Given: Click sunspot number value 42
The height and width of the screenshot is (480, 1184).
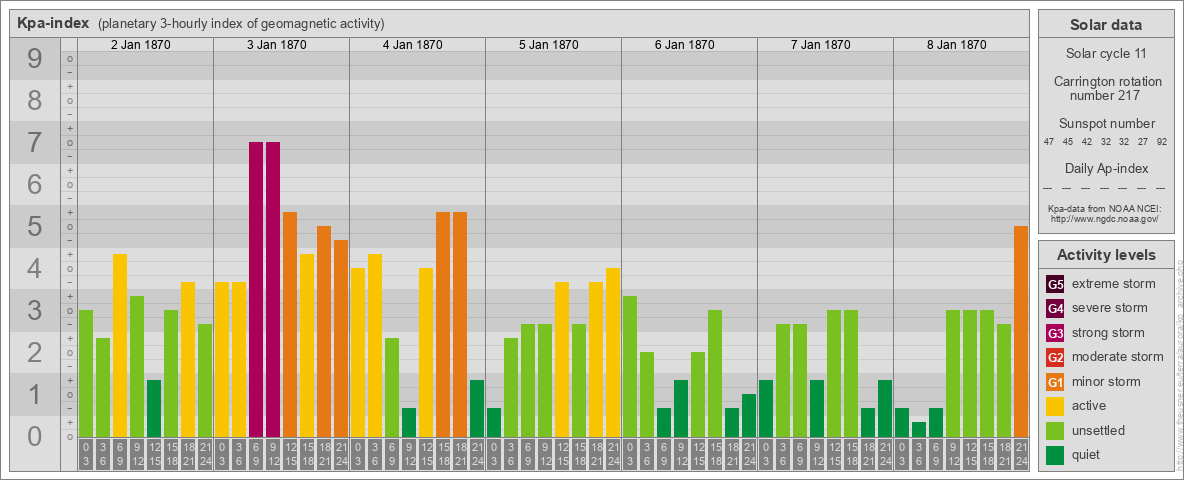Looking at the screenshot, I should pos(1087,142).
